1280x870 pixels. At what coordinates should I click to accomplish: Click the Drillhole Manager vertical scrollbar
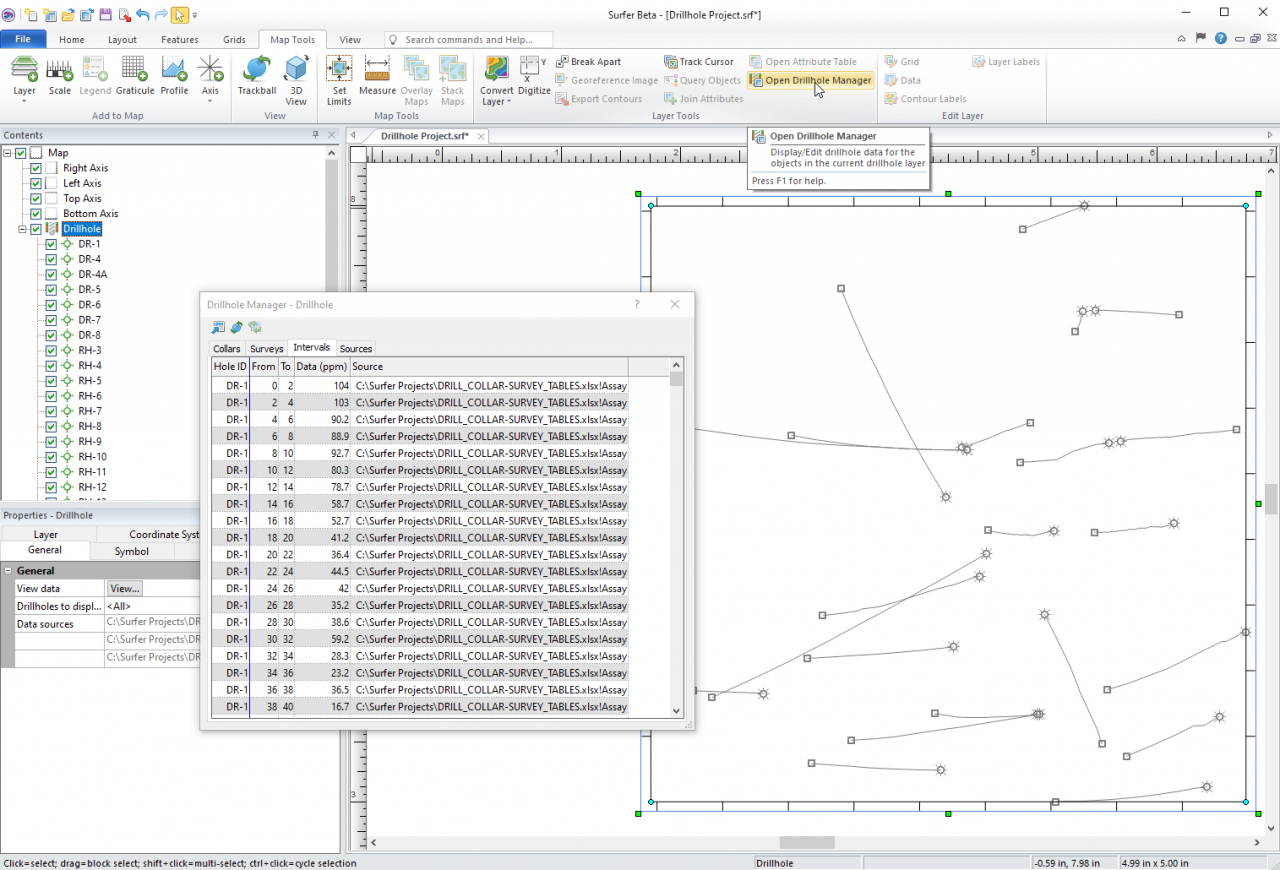coord(676,540)
